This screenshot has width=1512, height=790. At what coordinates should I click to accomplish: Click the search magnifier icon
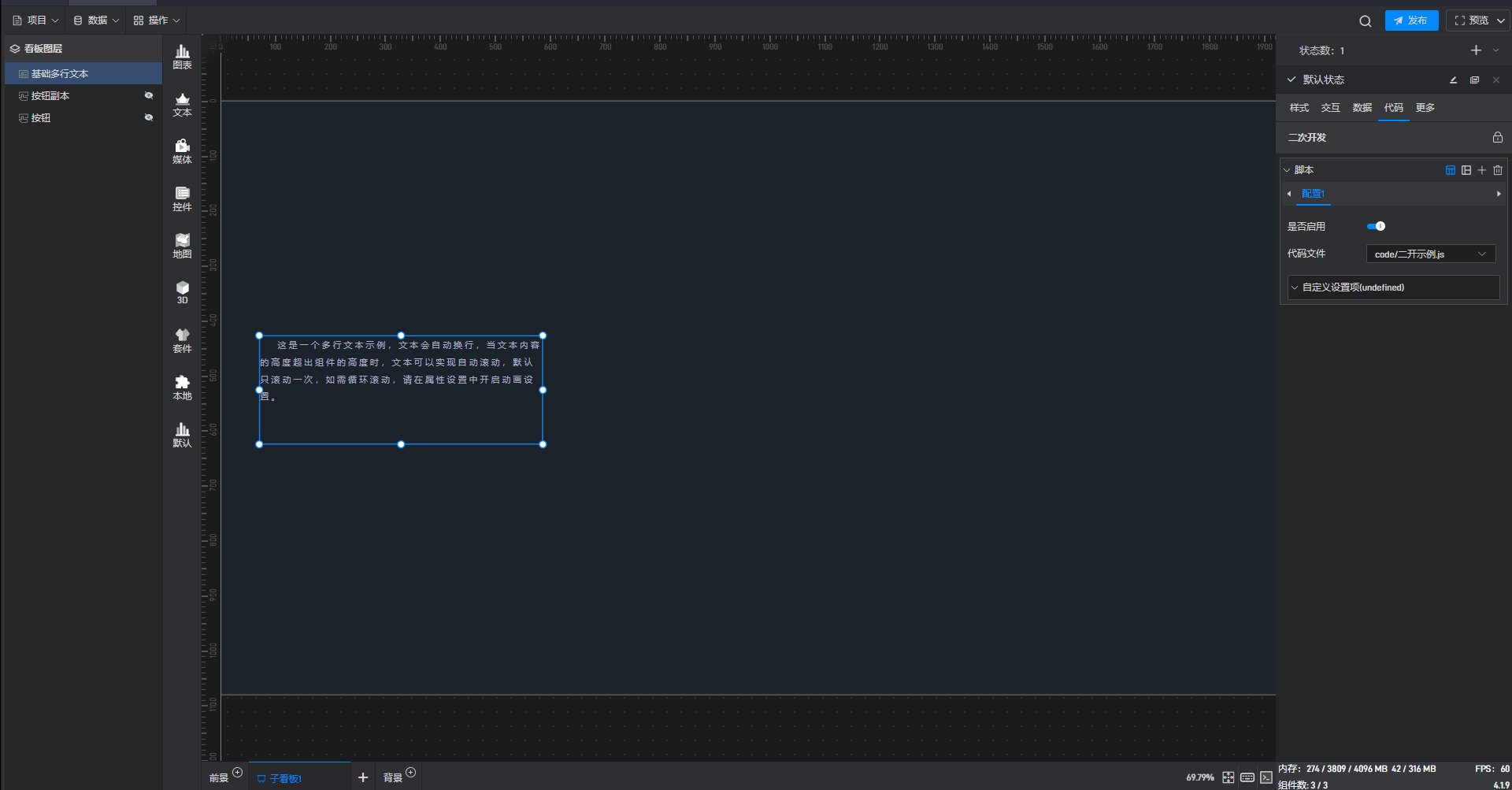click(x=1366, y=21)
